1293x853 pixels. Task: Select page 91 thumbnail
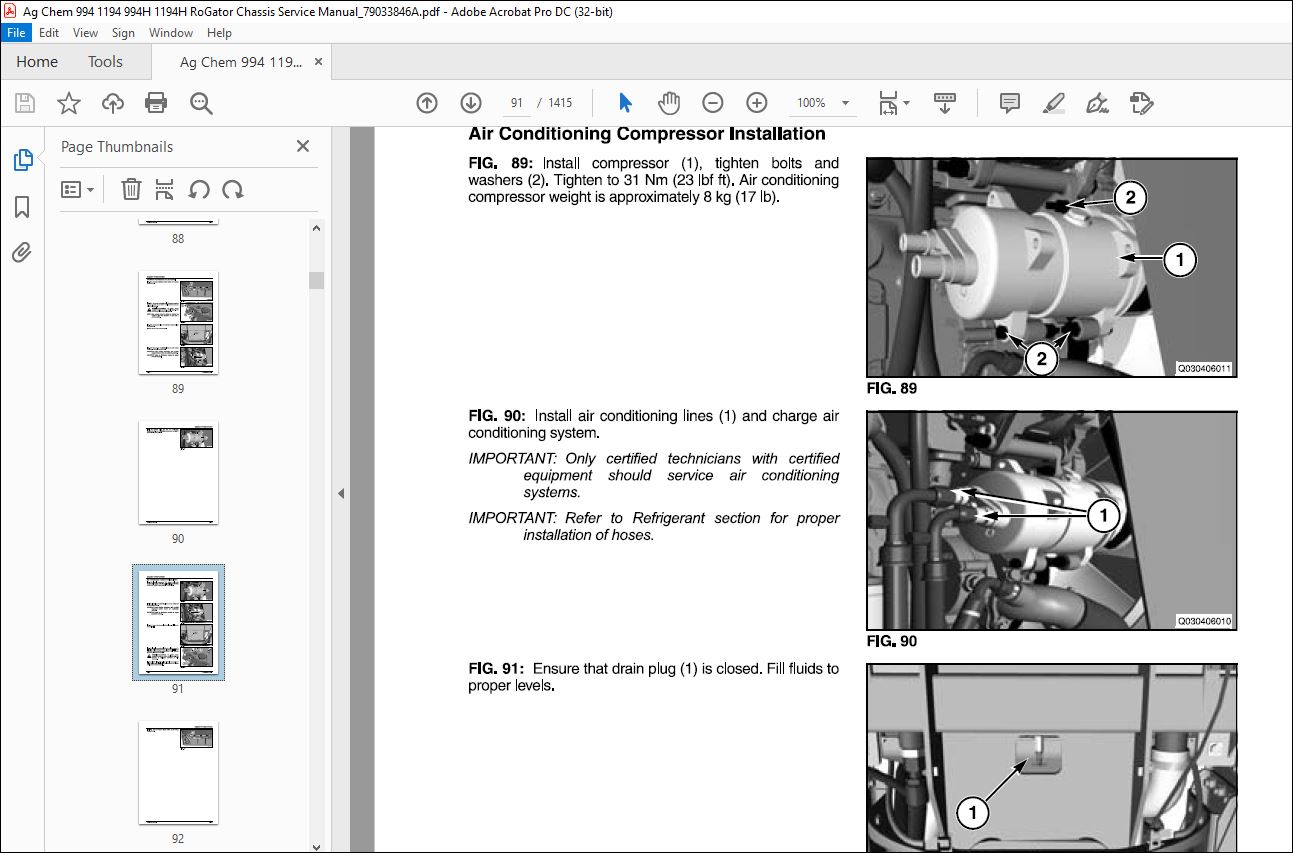click(x=178, y=622)
